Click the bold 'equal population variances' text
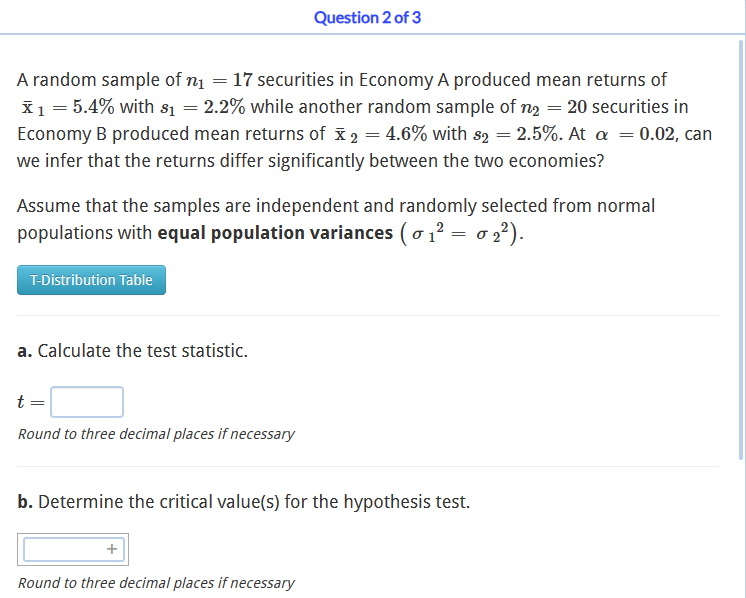Image resolution: width=746 pixels, height=598 pixels. 275,233
